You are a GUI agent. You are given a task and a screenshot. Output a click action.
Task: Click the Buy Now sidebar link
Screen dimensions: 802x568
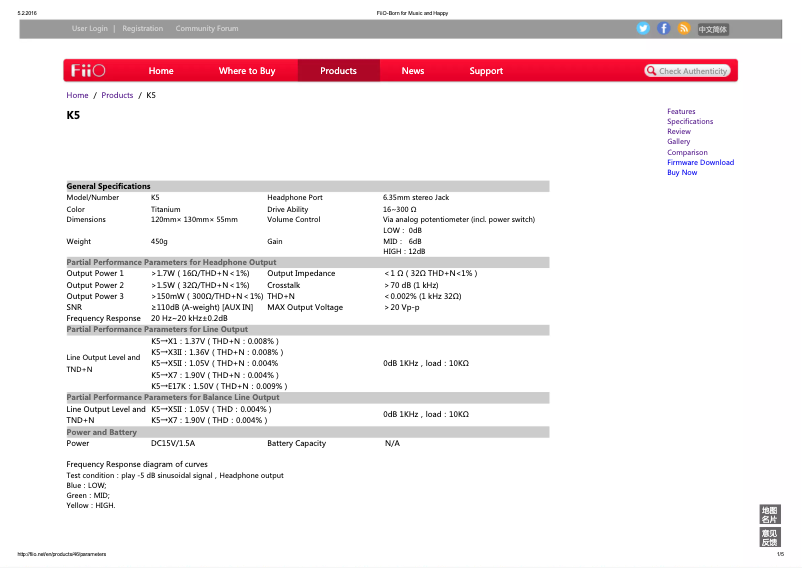point(682,173)
